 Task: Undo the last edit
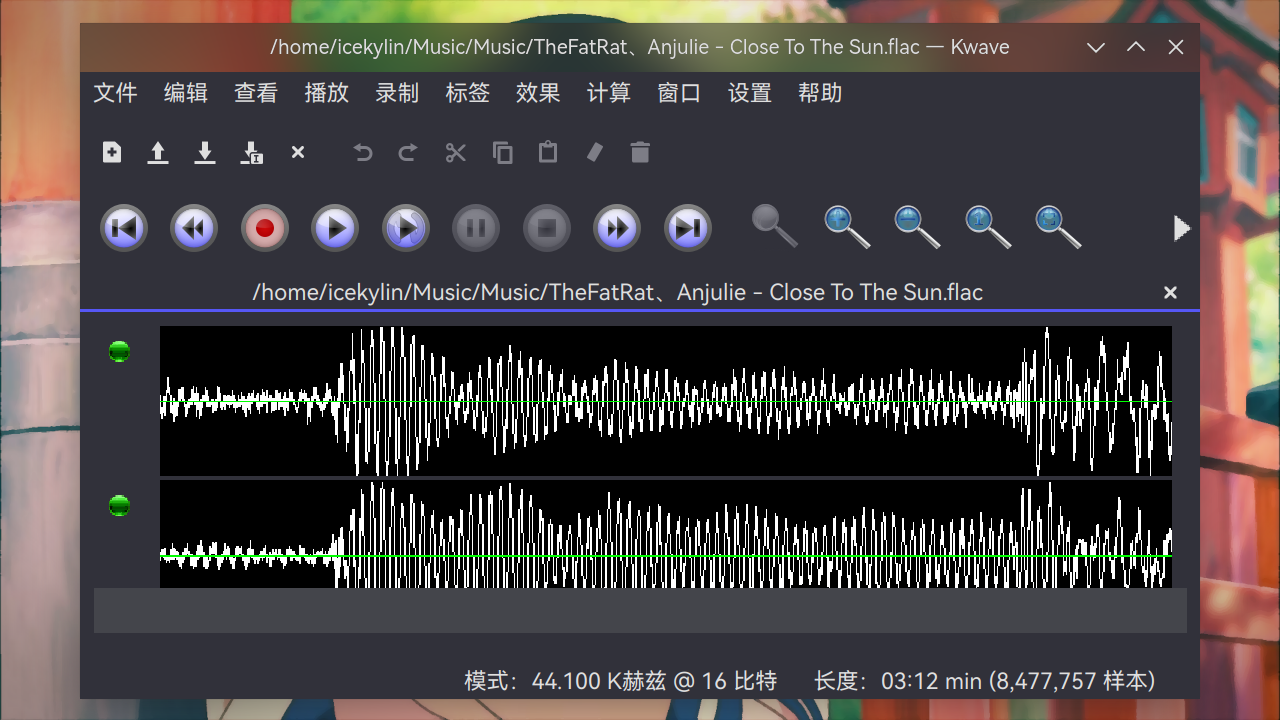[x=361, y=152]
